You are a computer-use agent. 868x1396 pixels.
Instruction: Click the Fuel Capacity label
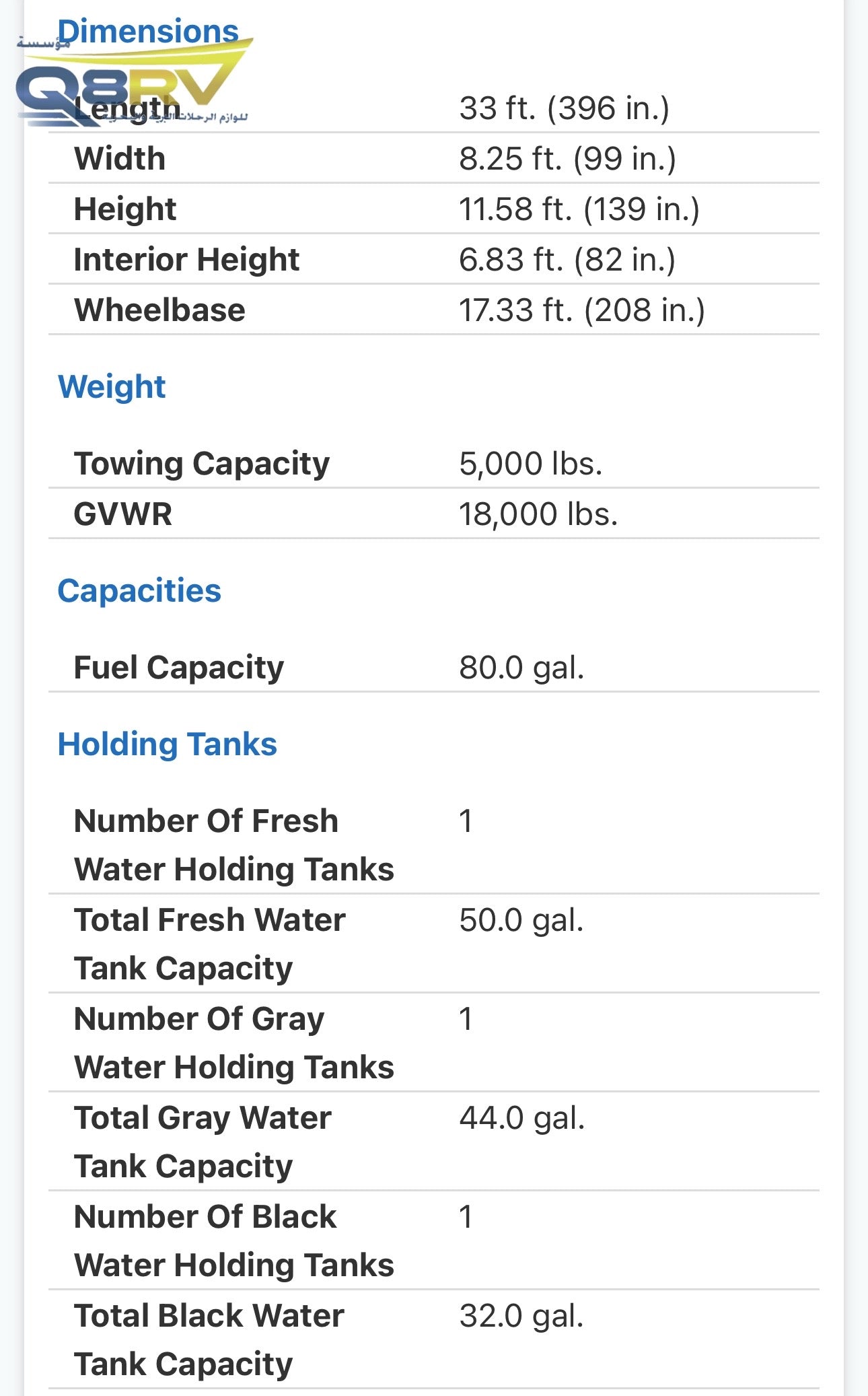pos(178,667)
